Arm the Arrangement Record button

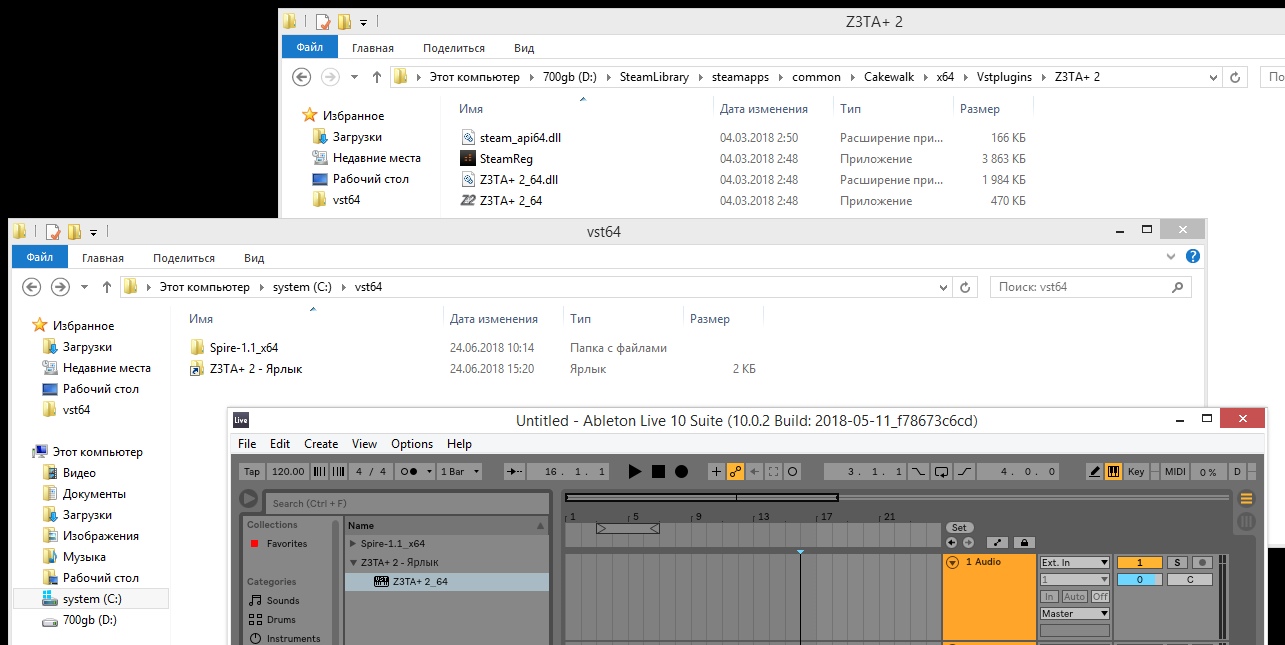[x=681, y=471]
